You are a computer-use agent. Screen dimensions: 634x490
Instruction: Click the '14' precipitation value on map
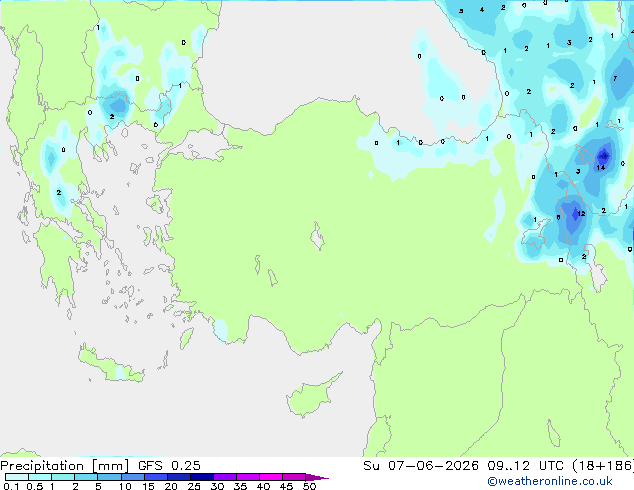coord(600,167)
